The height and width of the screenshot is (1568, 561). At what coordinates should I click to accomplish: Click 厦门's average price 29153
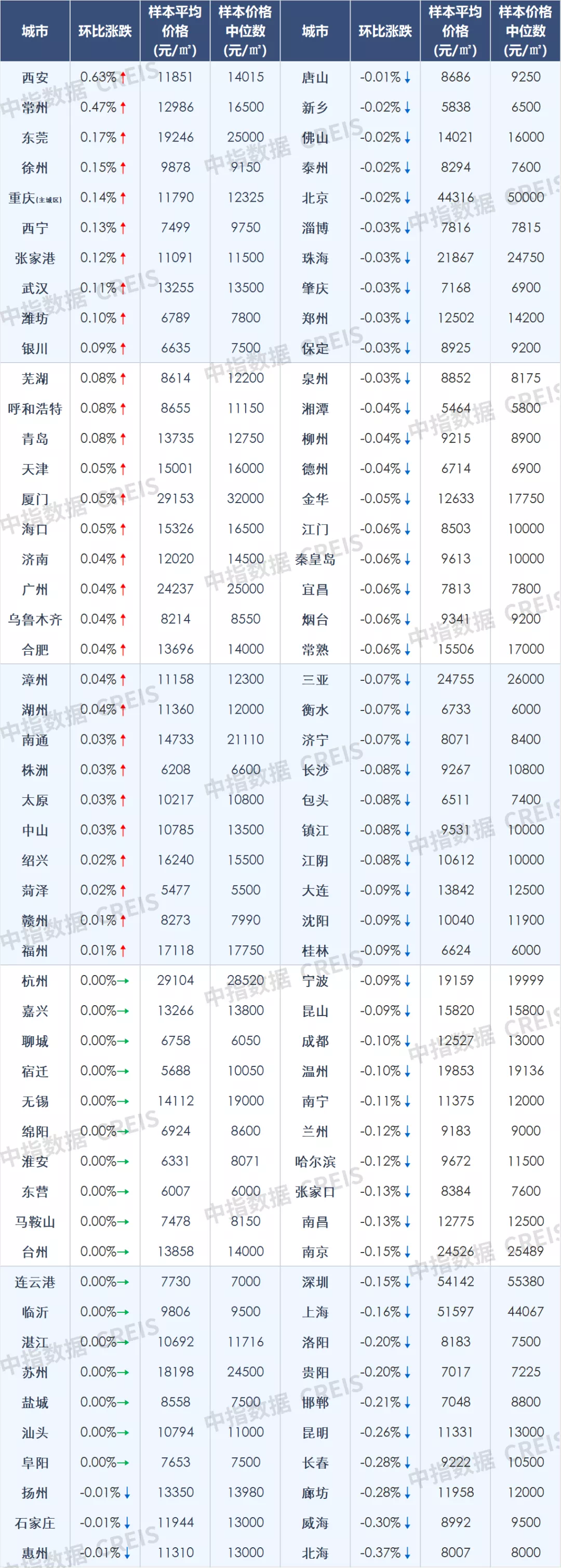[x=175, y=498]
